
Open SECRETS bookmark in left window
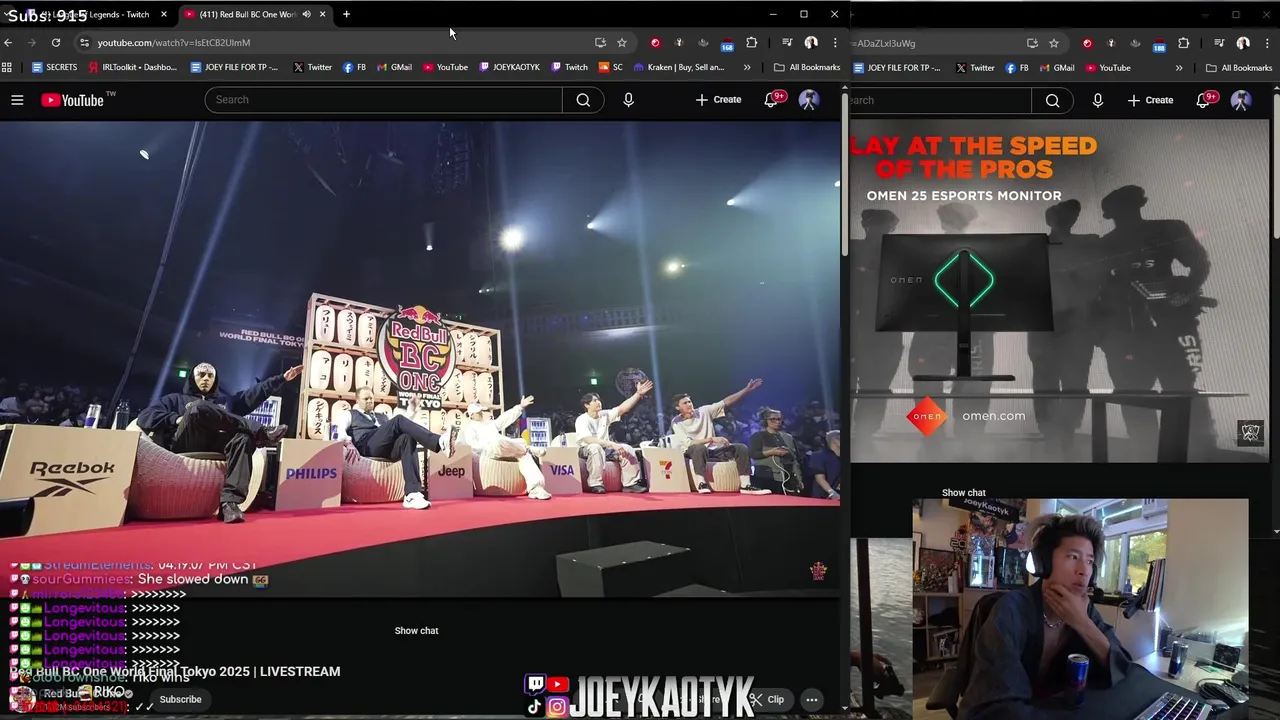[x=54, y=68]
